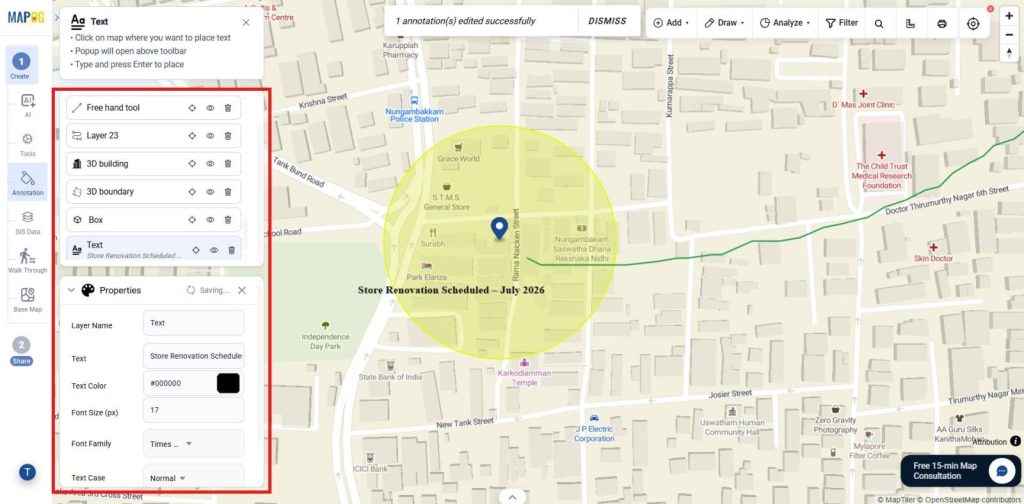1024x504 pixels.
Task: Toggle visibility of the Text layer
Action: [214, 250]
